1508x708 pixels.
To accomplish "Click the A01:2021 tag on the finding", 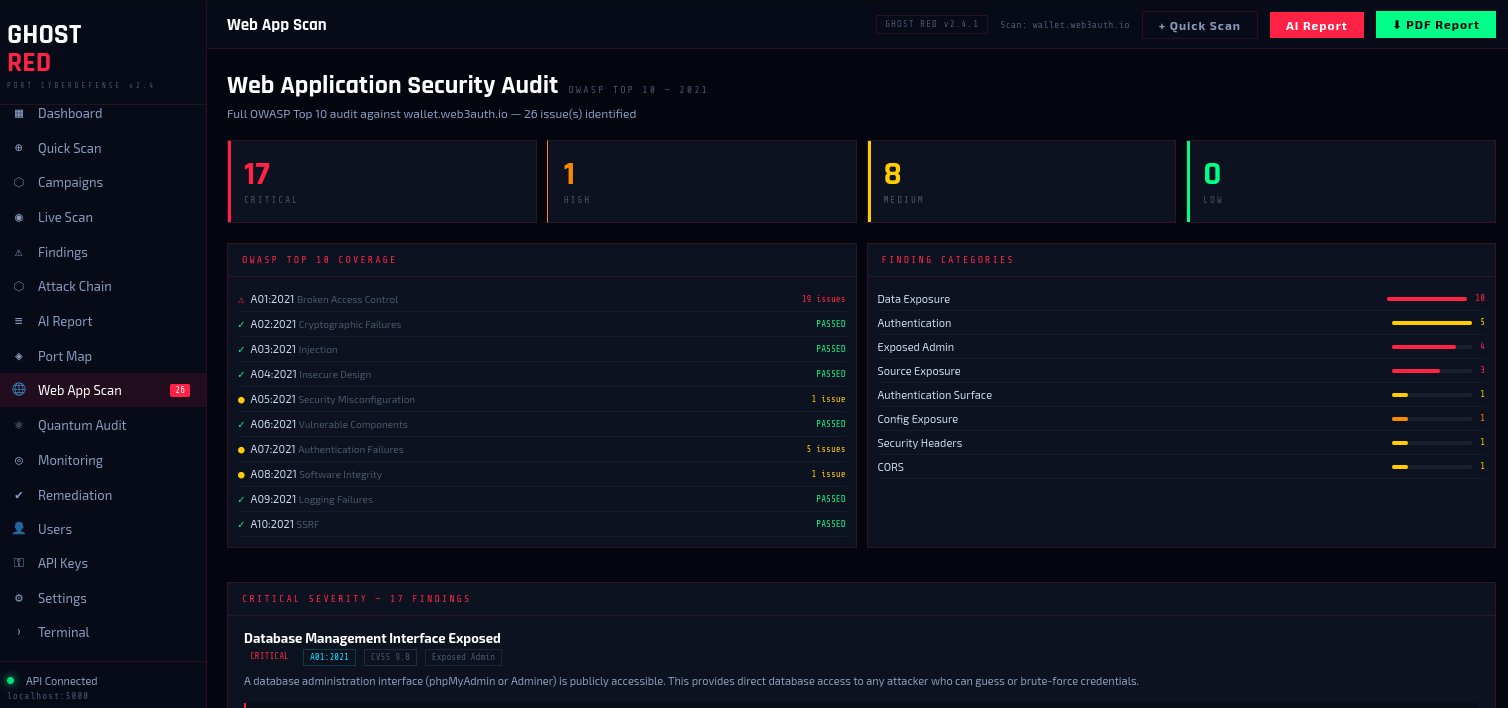I will [329, 657].
